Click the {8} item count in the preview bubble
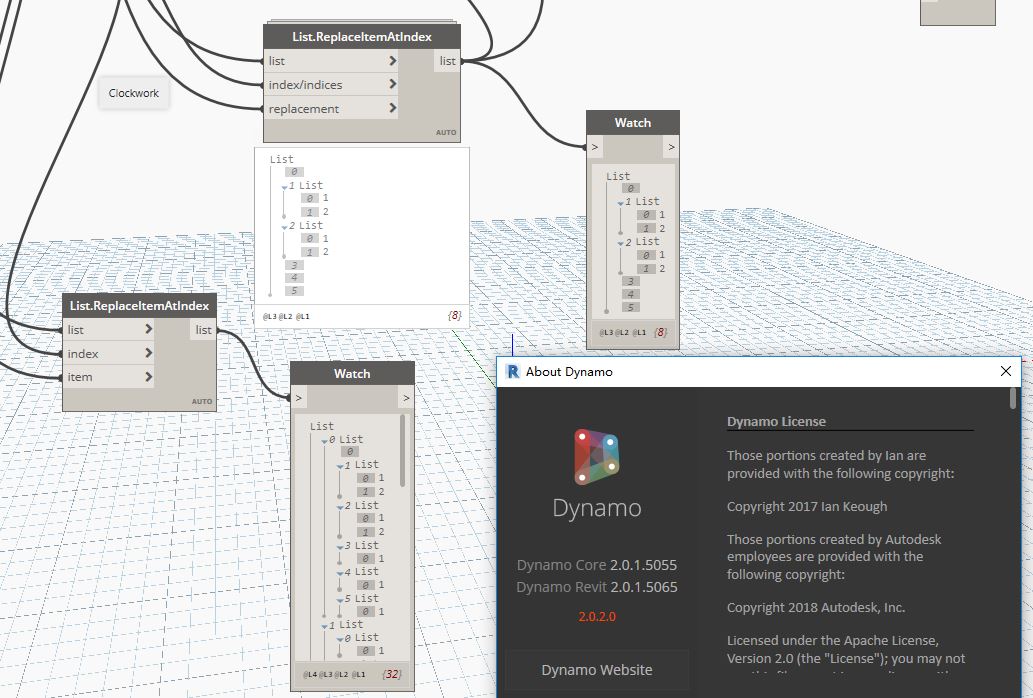Viewport: 1033px width, 698px height. [455, 315]
